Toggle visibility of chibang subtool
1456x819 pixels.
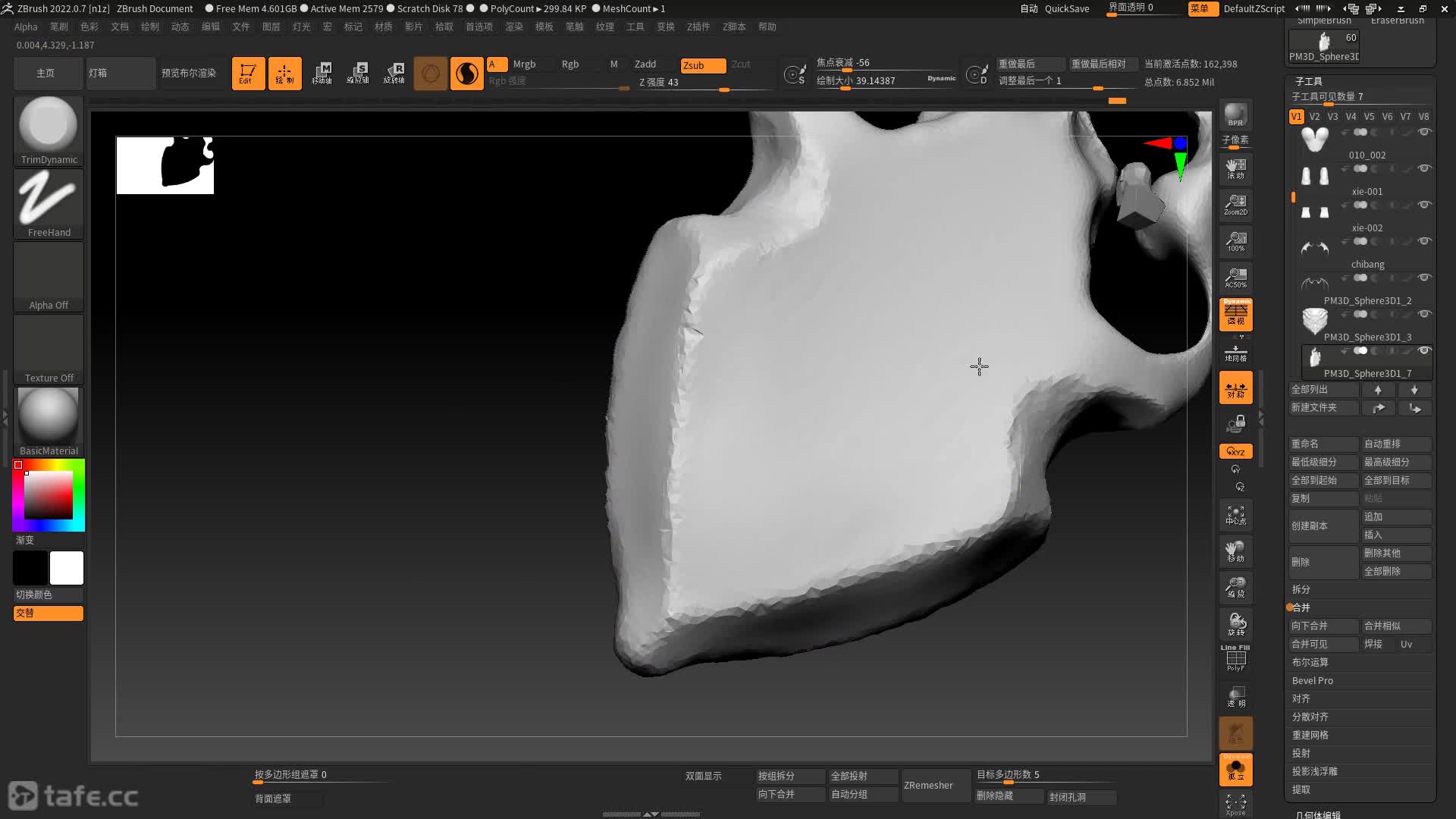pyautogui.click(x=1424, y=241)
